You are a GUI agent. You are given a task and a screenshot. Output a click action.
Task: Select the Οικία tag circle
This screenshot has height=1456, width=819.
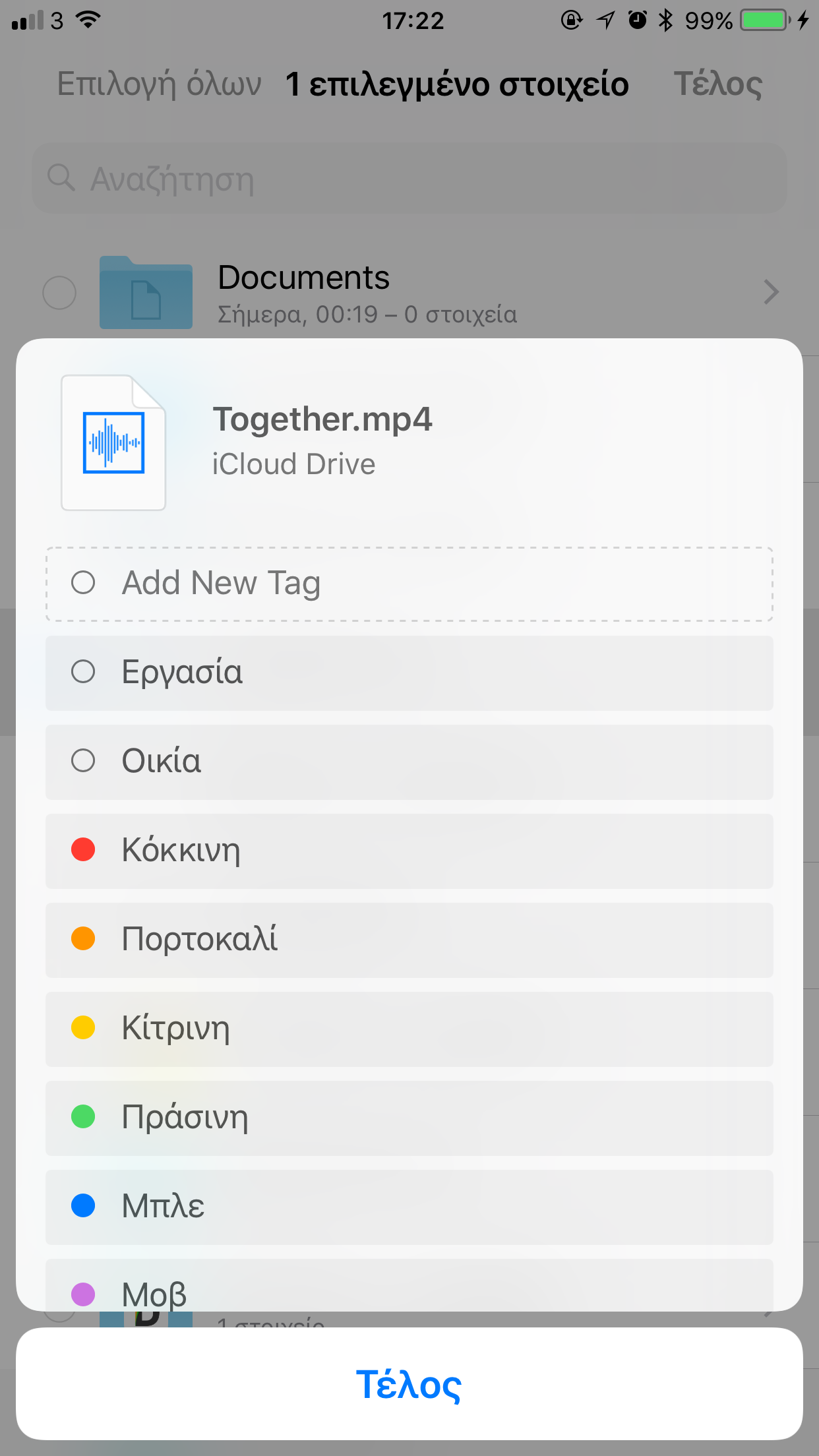(83, 761)
